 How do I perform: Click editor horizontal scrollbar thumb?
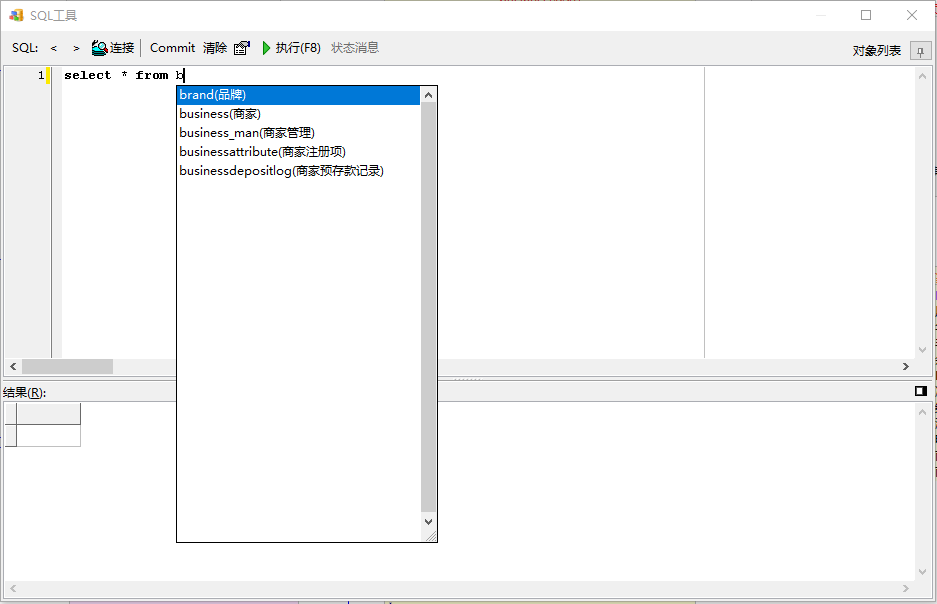point(68,366)
